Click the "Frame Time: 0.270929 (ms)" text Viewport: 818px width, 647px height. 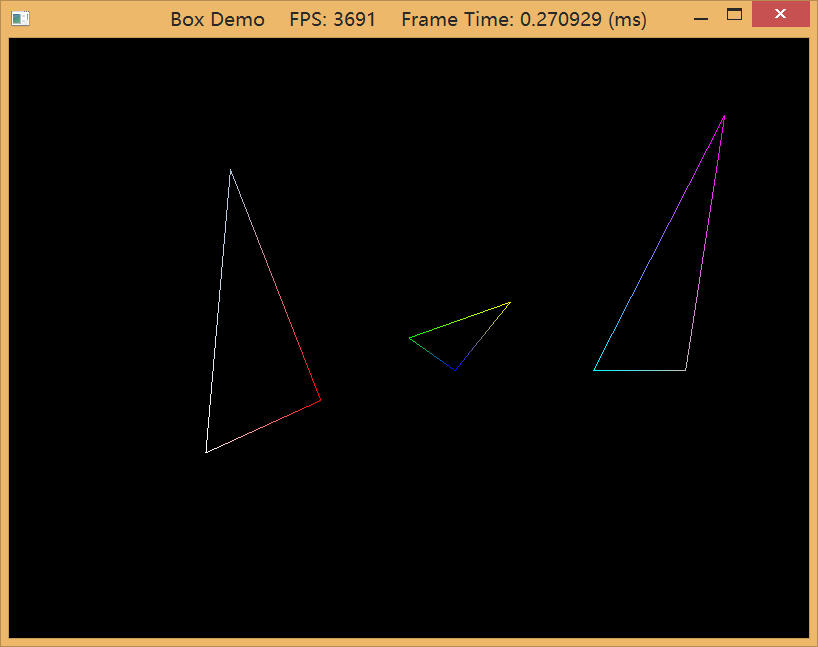point(524,20)
